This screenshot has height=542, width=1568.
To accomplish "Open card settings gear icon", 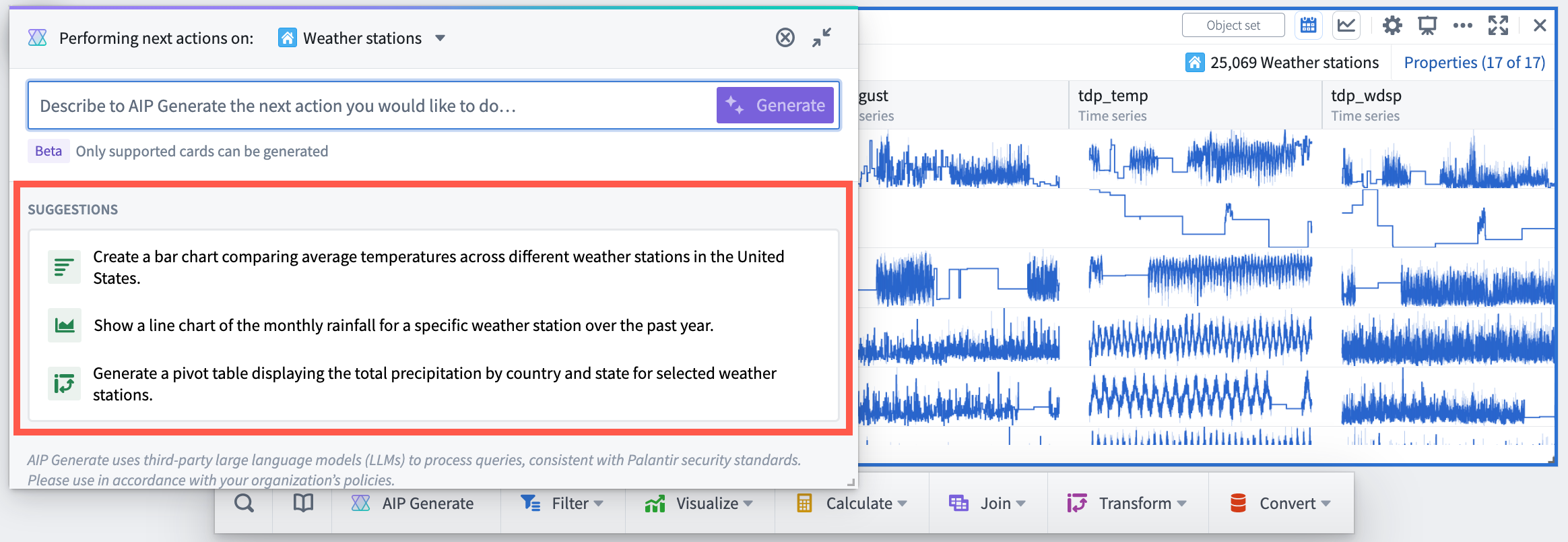I will [1392, 26].
